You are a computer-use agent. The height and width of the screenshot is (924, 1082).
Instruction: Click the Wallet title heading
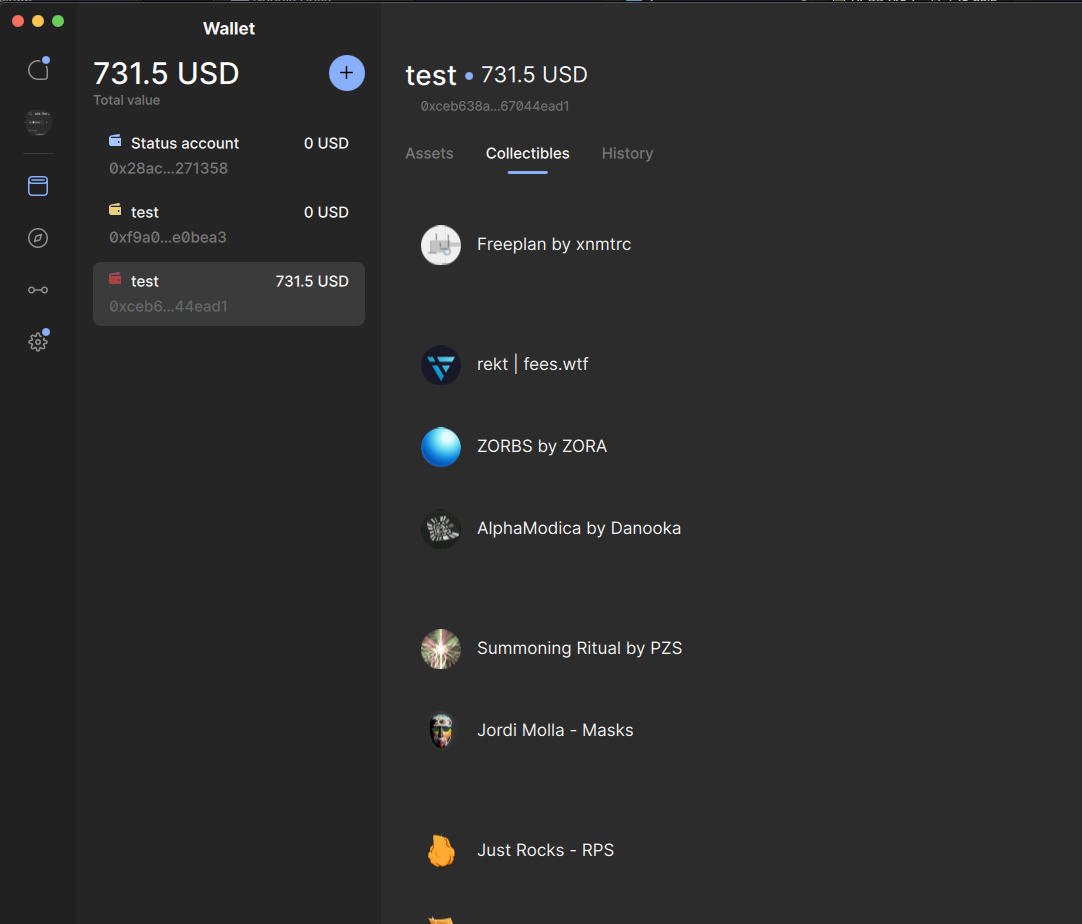[x=228, y=28]
